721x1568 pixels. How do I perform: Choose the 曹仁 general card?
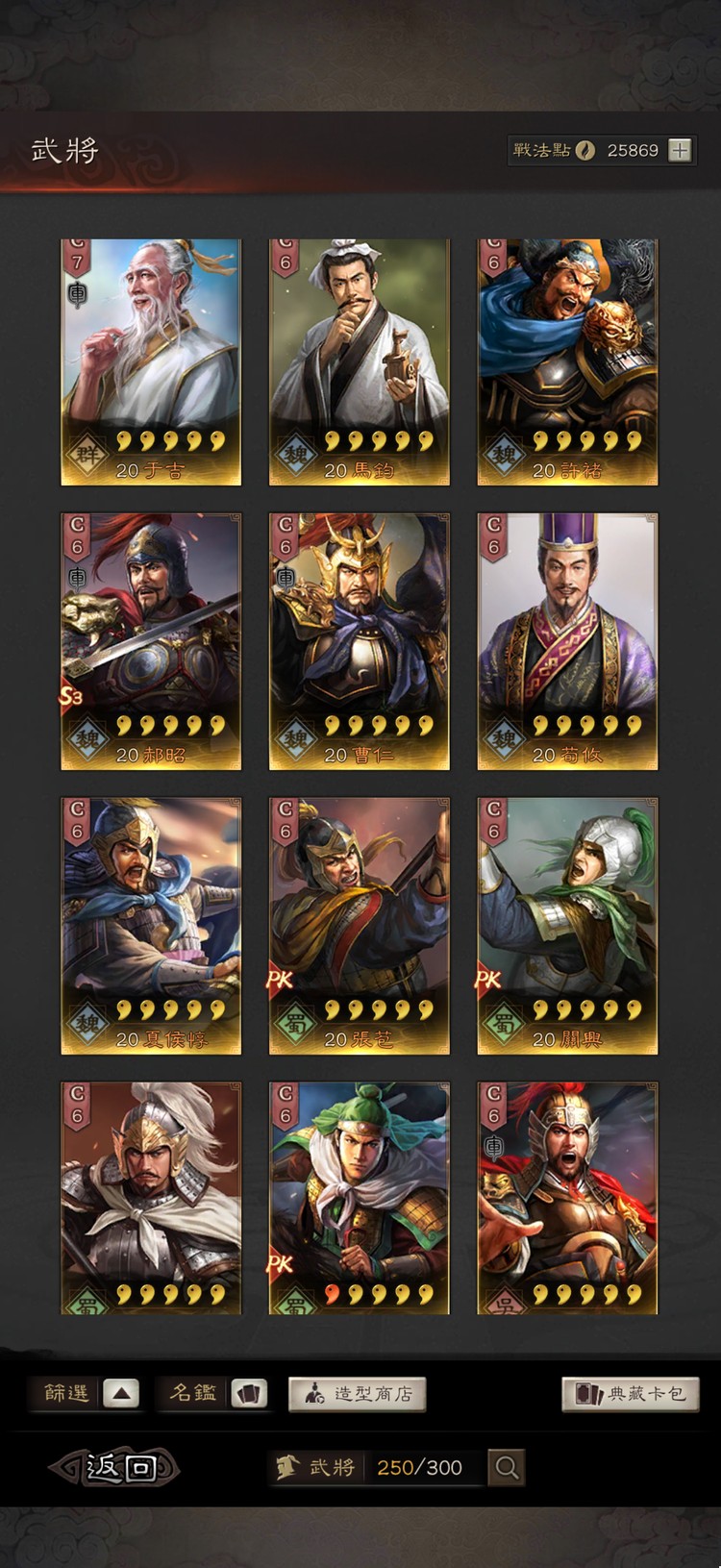pos(359,641)
